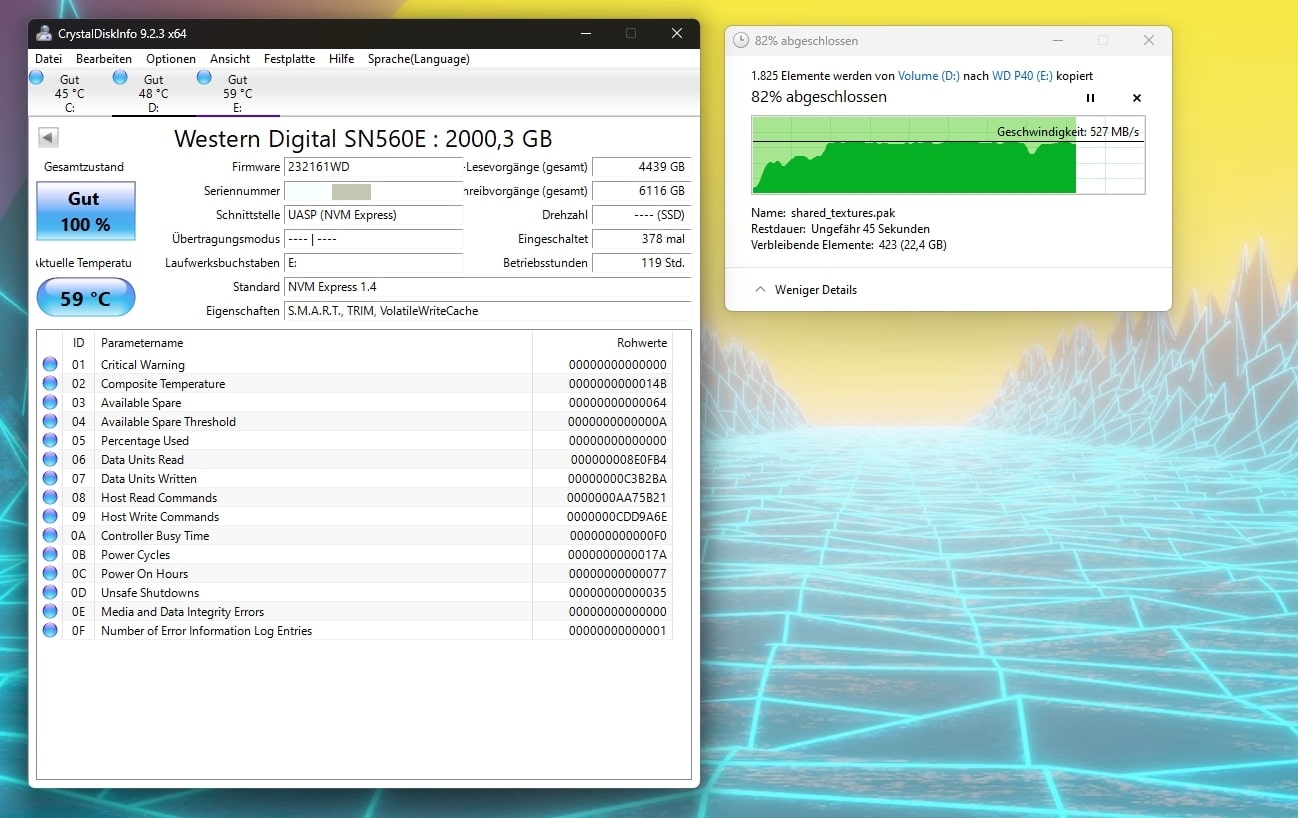This screenshot has width=1298, height=818.
Task: Cancel the copy with the X icon
Action: (1136, 98)
